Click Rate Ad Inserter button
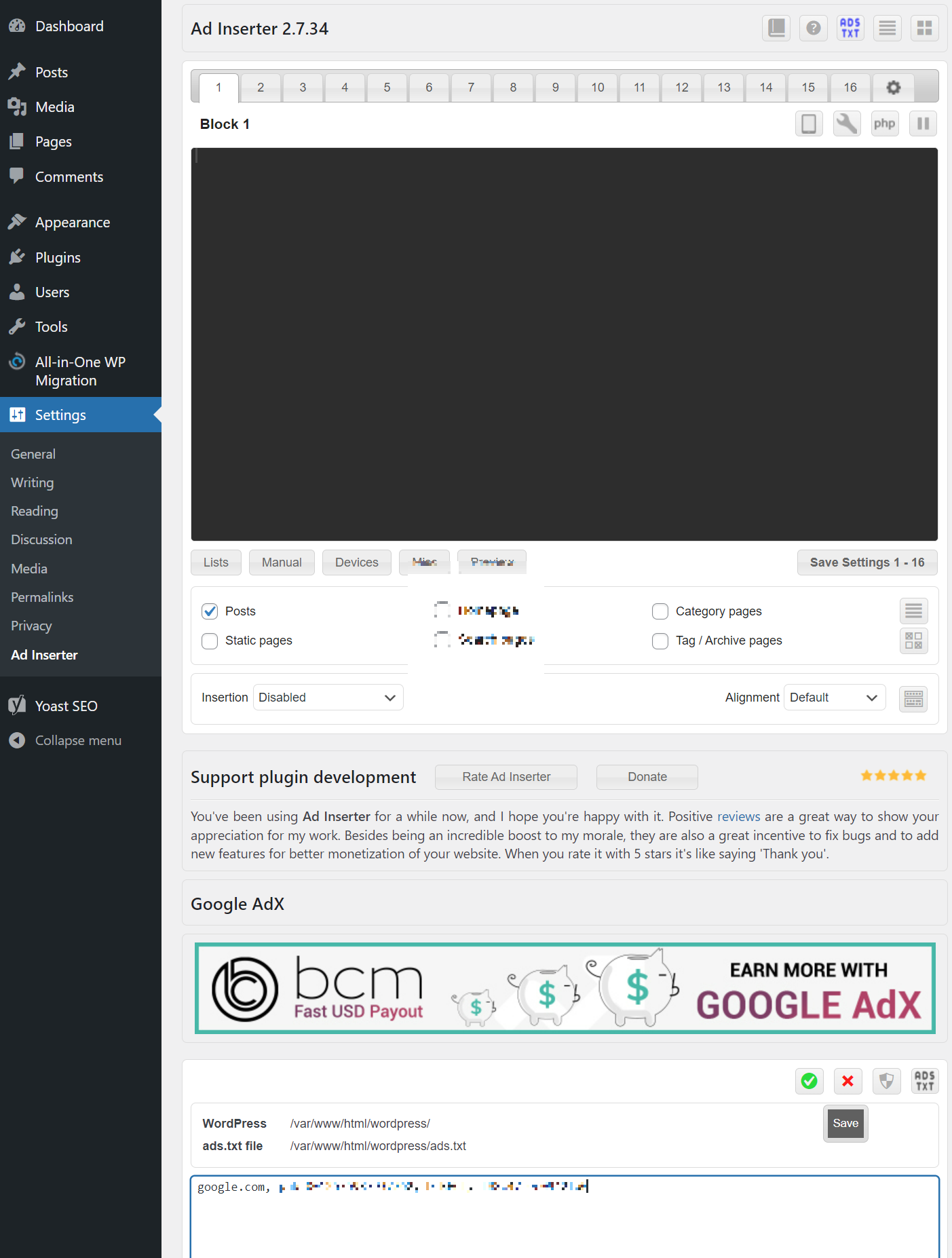Screen dimensions: 952x1258 click(506, 777)
